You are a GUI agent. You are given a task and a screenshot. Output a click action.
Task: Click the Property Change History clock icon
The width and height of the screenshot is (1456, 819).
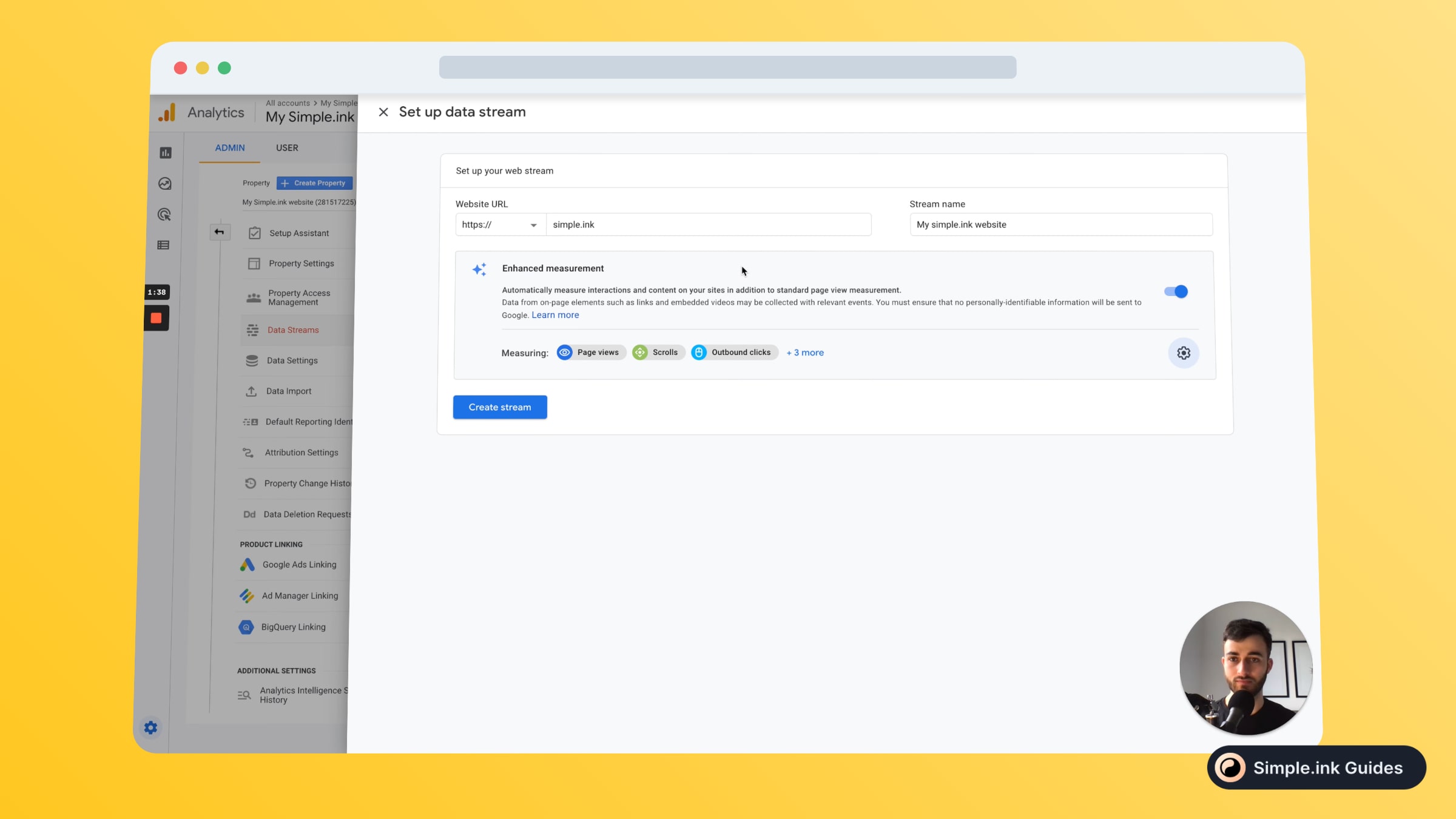click(250, 484)
